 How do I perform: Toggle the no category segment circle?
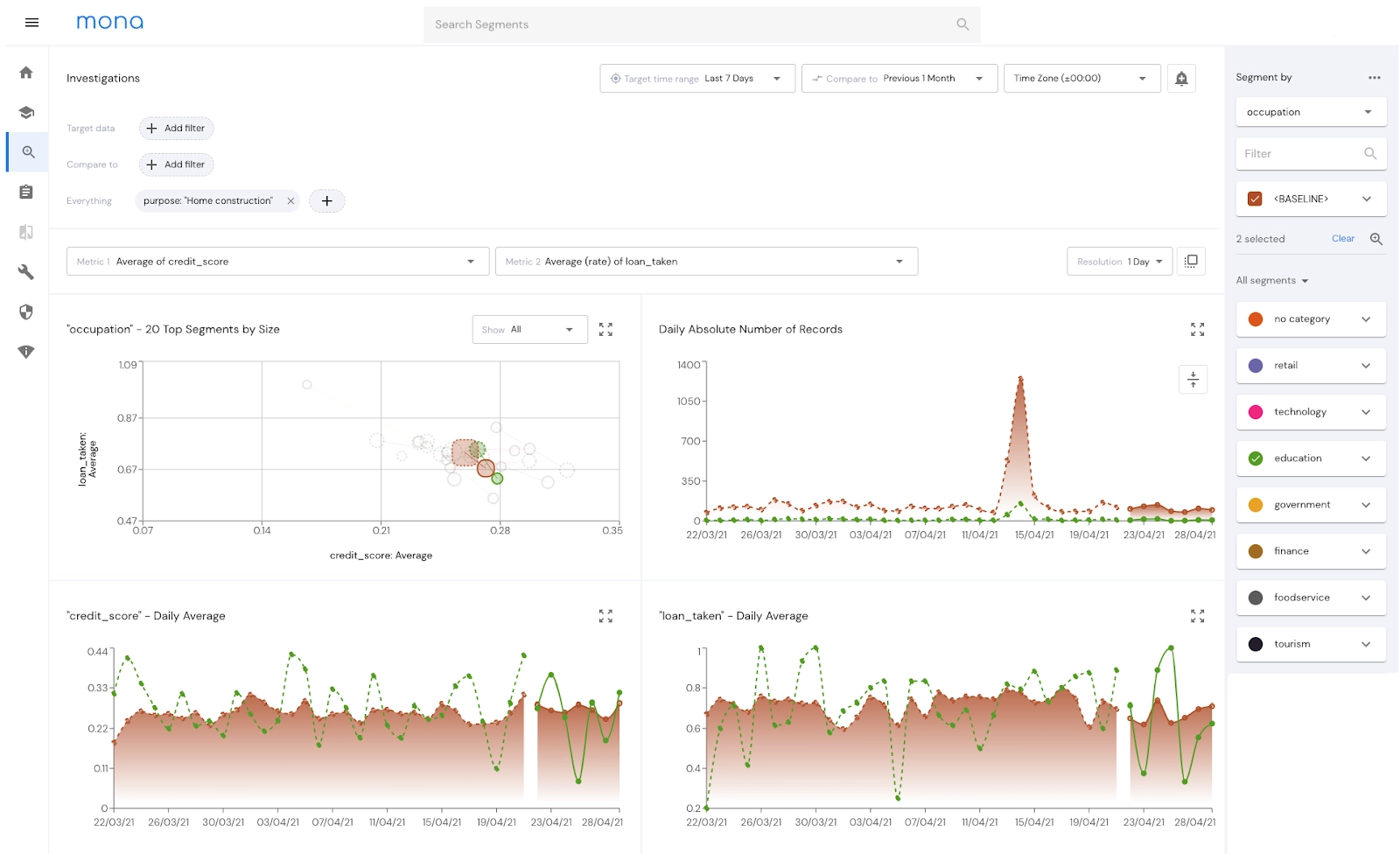coord(1256,319)
